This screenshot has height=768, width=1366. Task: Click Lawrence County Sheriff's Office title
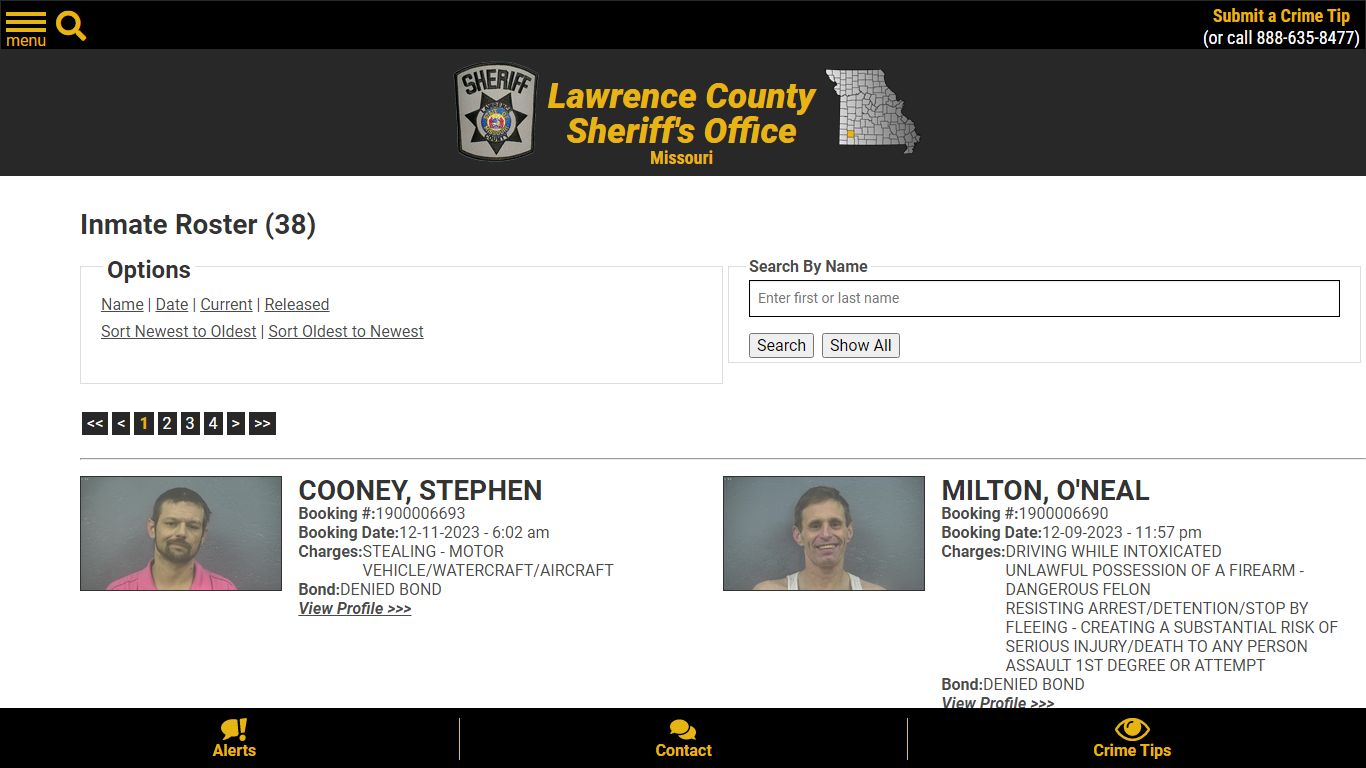tap(681, 113)
